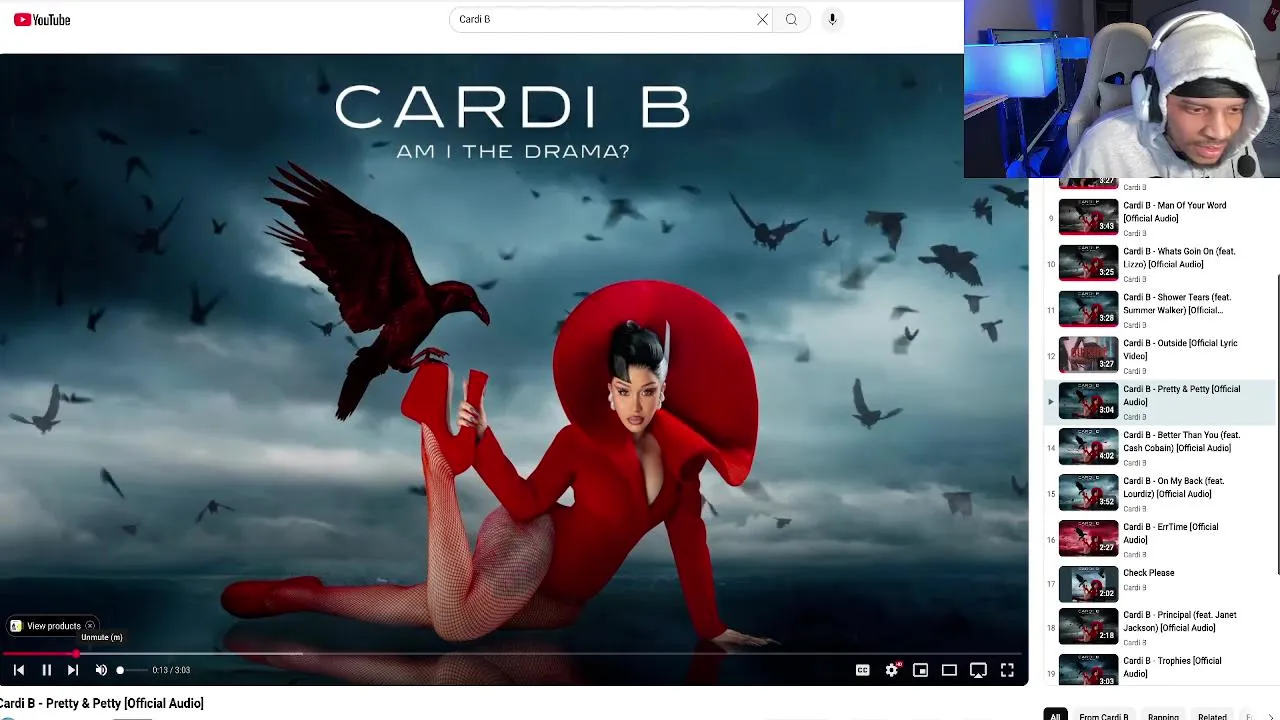
Task: Skip to previous video in player
Action: click(18, 670)
